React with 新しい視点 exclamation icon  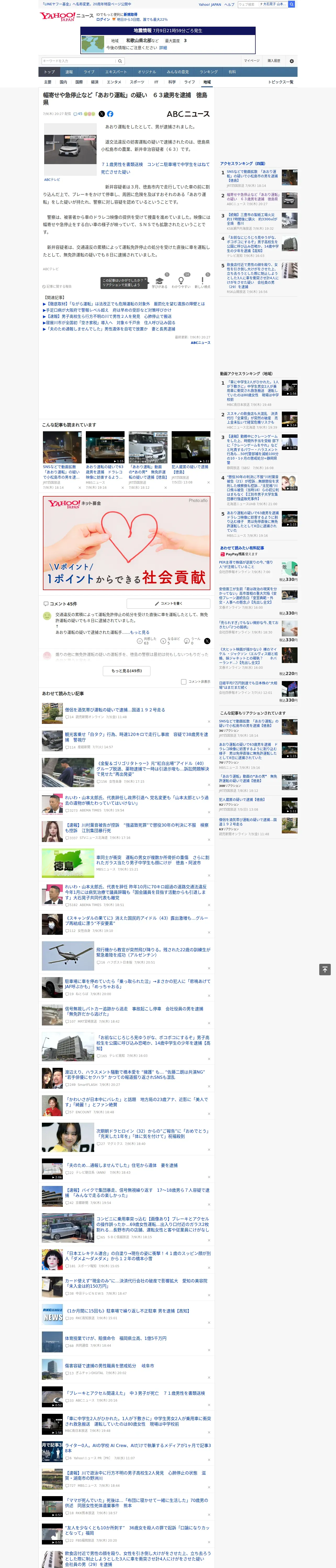click(x=203, y=281)
